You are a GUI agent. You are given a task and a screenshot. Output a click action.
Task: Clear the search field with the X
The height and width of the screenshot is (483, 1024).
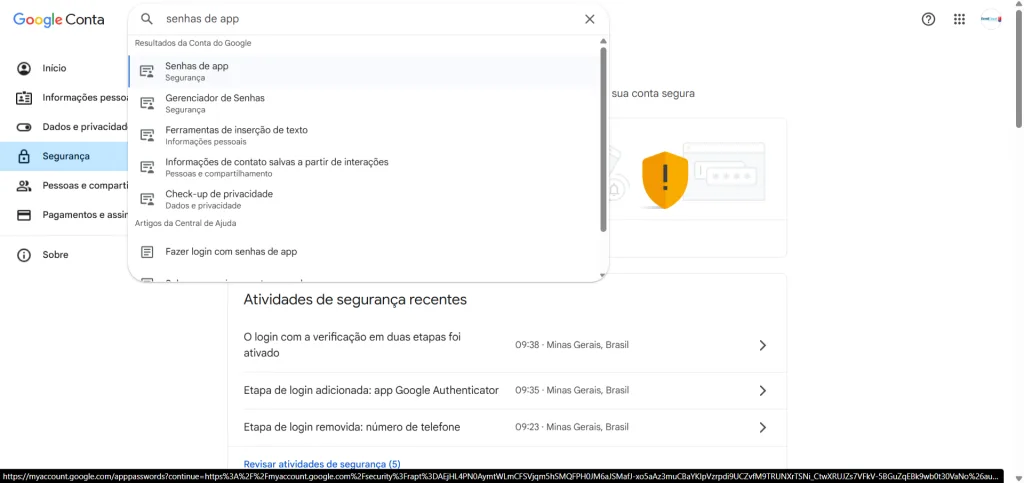tap(590, 19)
